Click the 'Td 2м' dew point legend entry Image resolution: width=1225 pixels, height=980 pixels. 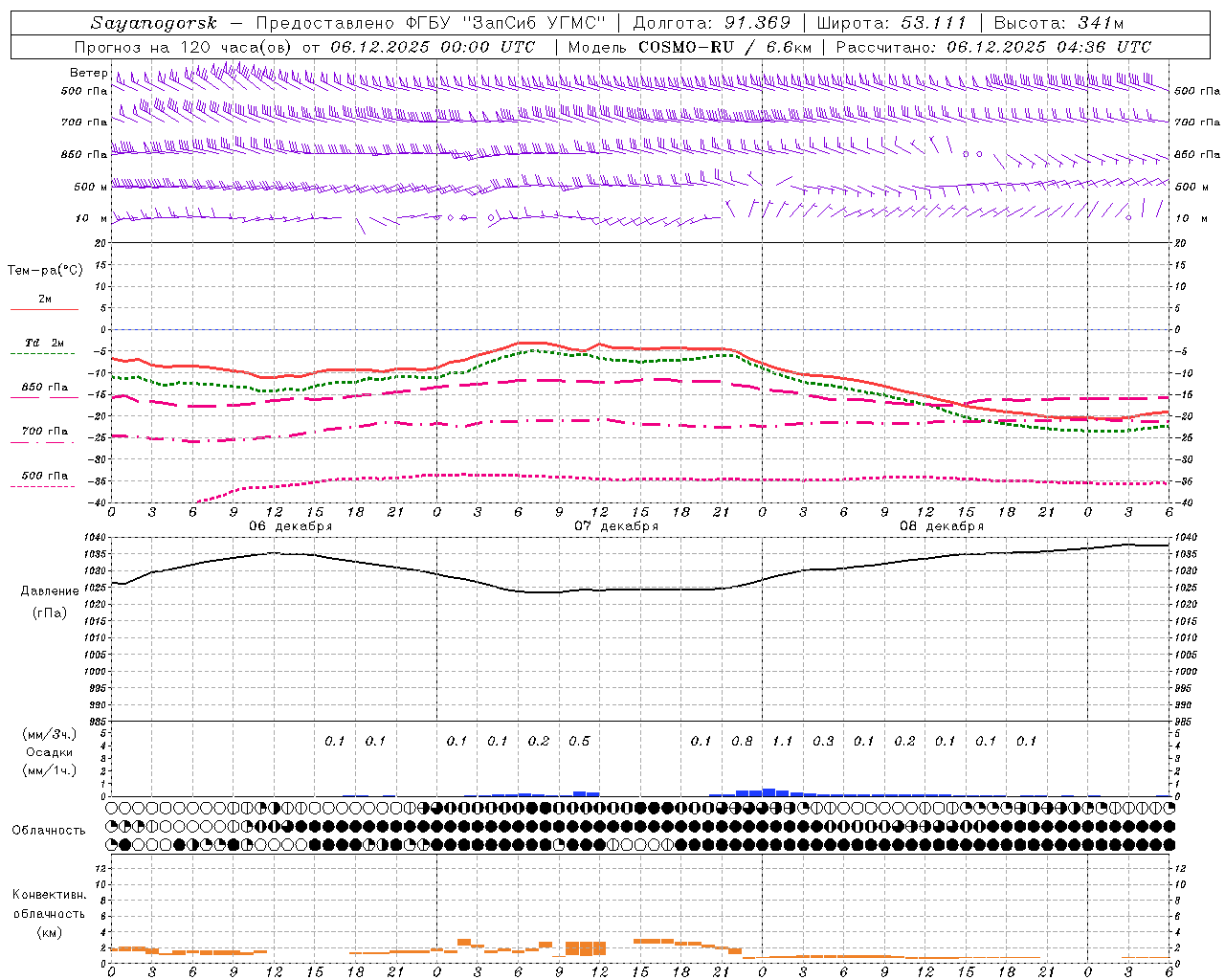45,343
